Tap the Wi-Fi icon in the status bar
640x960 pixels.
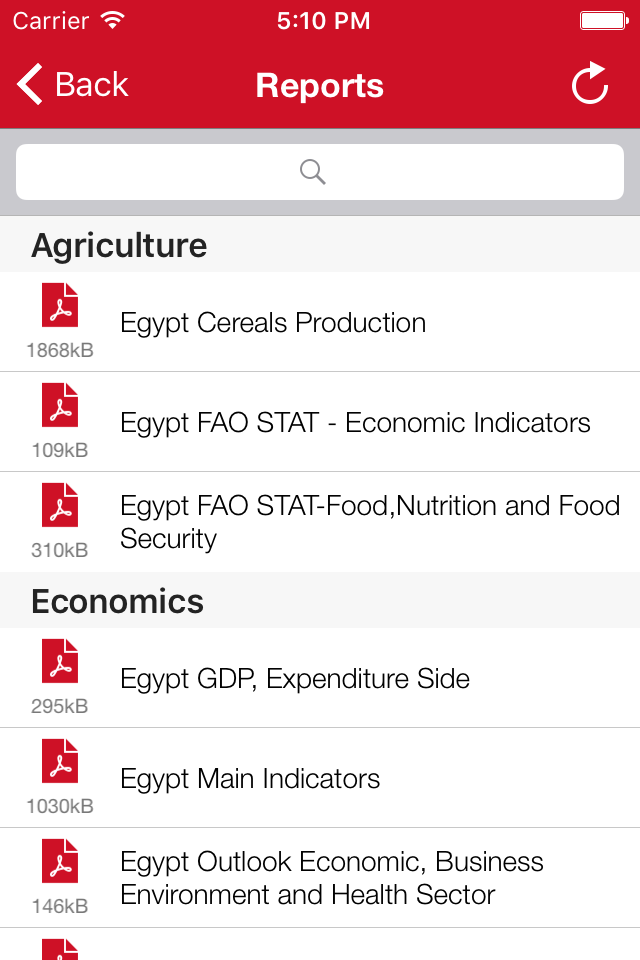[x=110, y=18]
